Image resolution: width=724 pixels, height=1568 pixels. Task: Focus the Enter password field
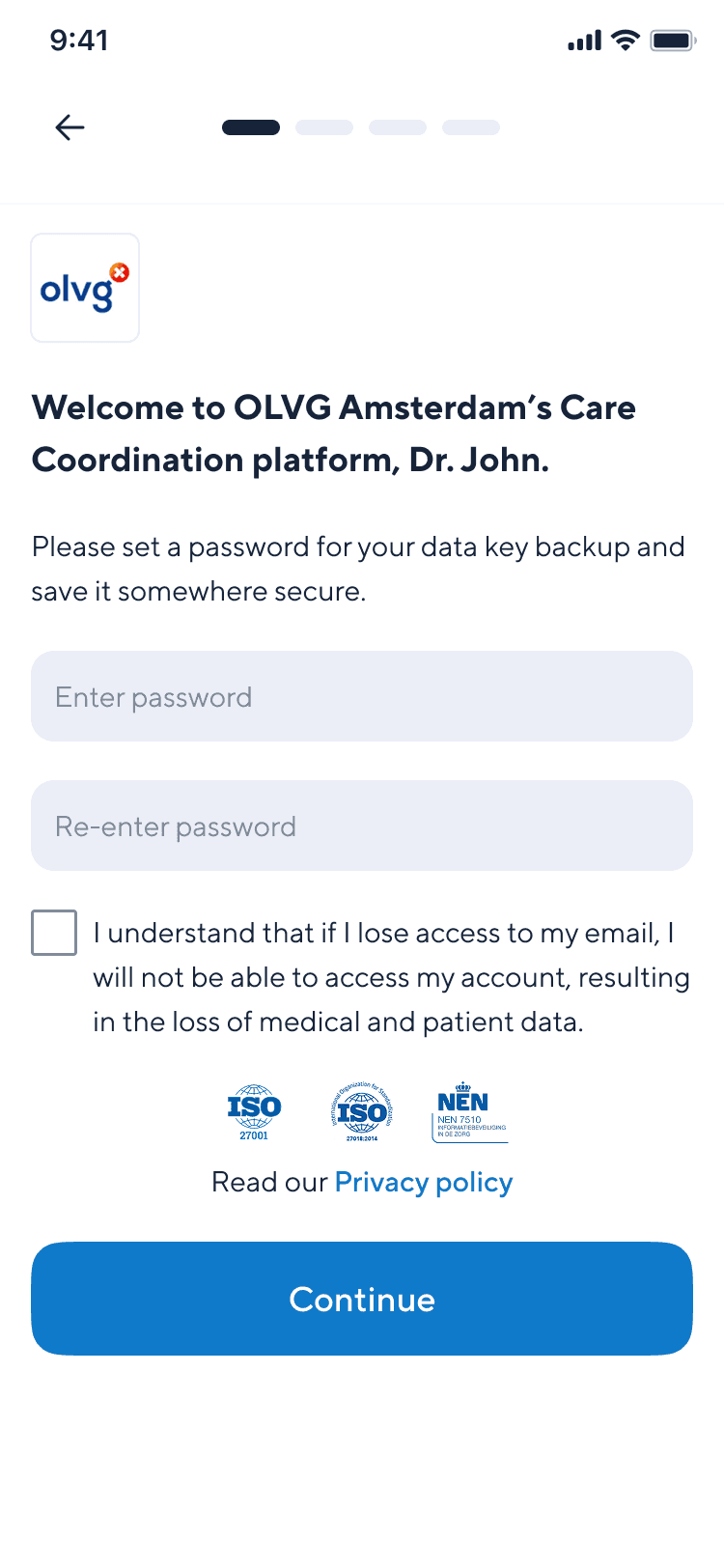[x=362, y=696]
